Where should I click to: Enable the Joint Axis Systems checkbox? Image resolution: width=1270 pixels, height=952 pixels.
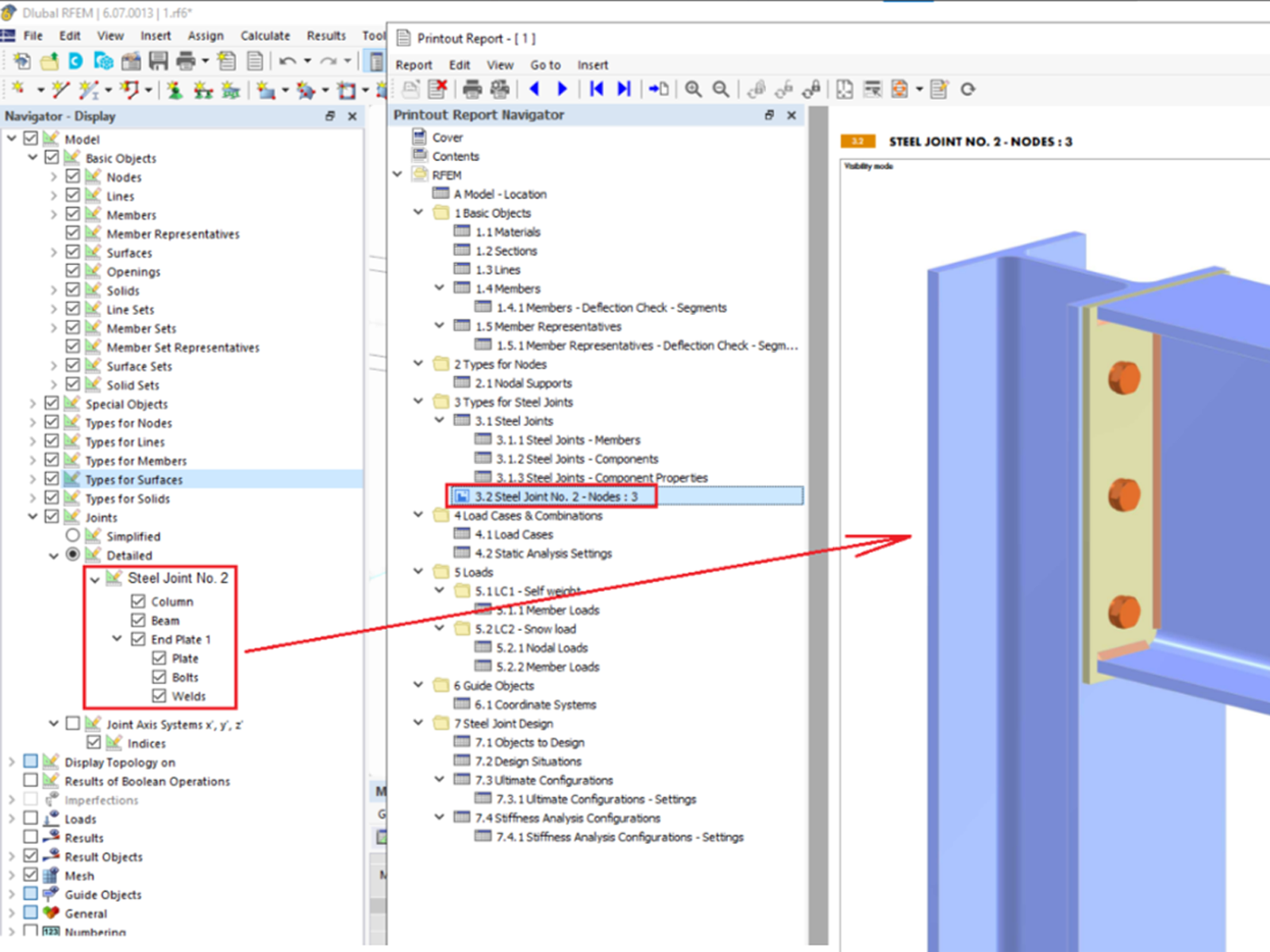[x=73, y=724]
